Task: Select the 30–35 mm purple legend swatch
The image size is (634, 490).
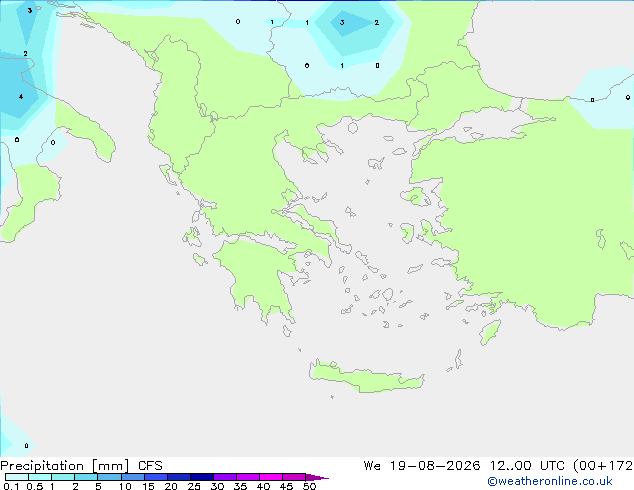Action: 225,477
